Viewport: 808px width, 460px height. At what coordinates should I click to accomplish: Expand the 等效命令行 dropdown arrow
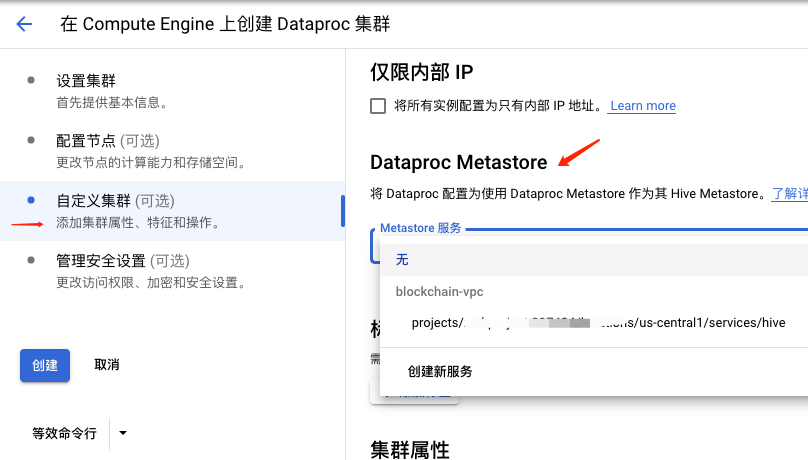[123, 433]
